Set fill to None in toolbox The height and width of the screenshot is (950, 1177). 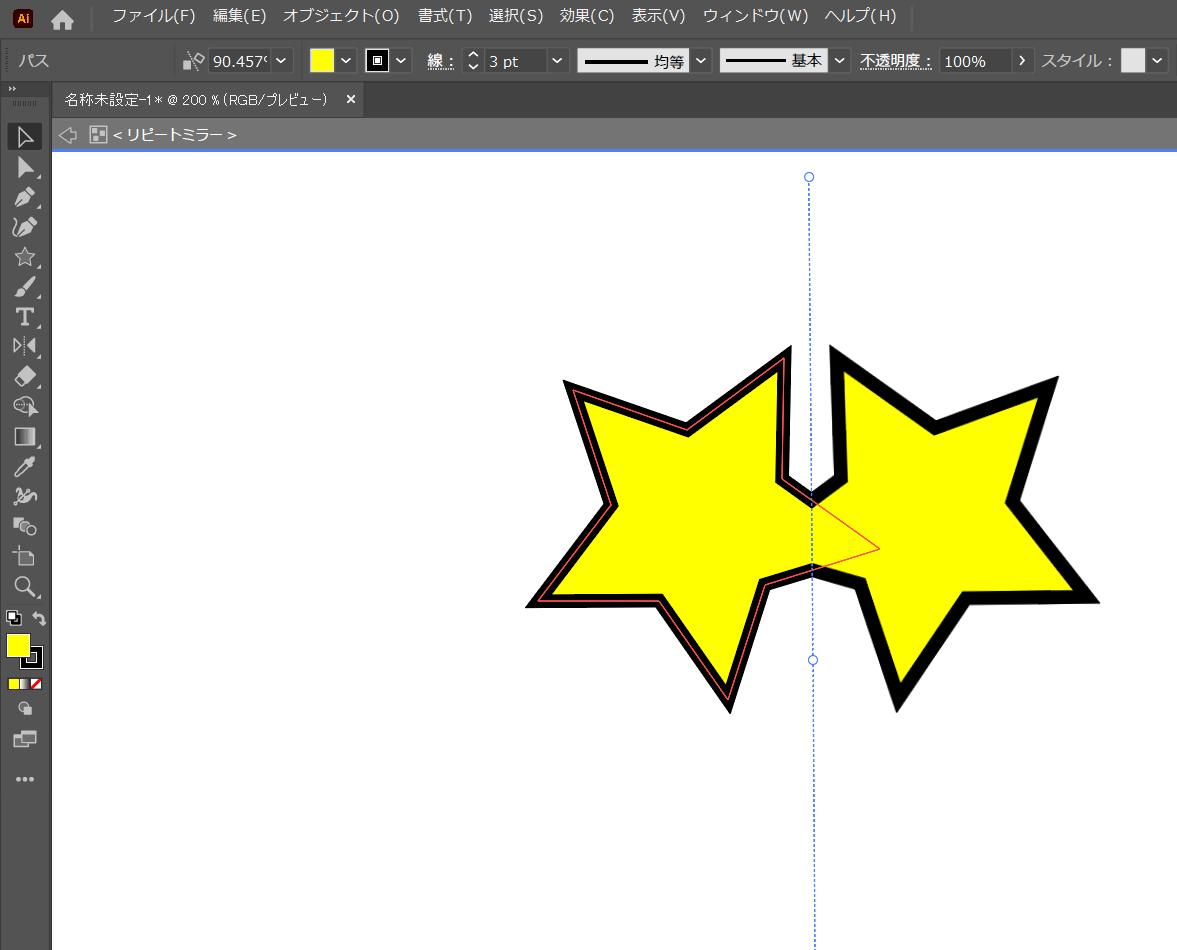37,684
